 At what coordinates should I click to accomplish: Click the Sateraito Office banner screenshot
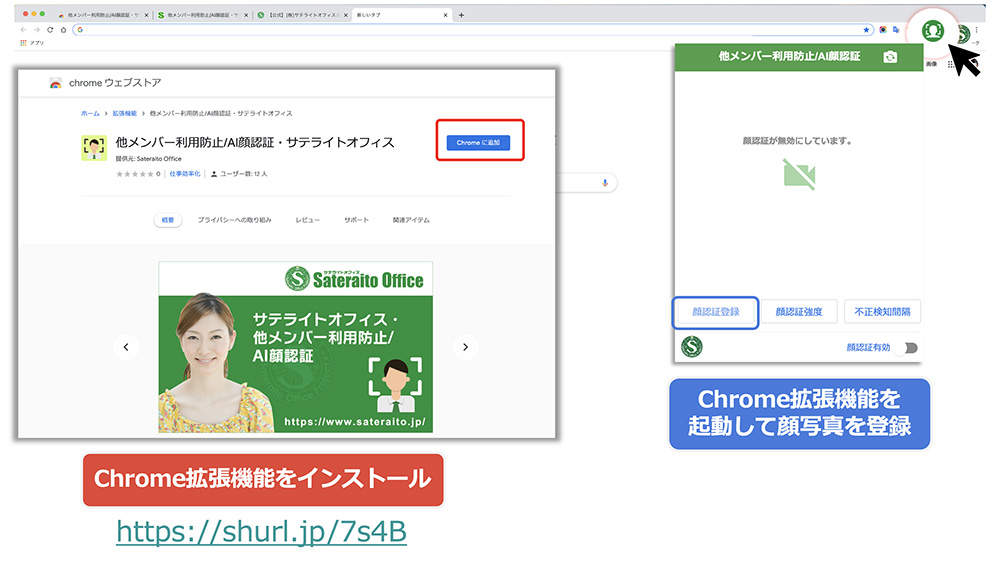[x=296, y=347]
